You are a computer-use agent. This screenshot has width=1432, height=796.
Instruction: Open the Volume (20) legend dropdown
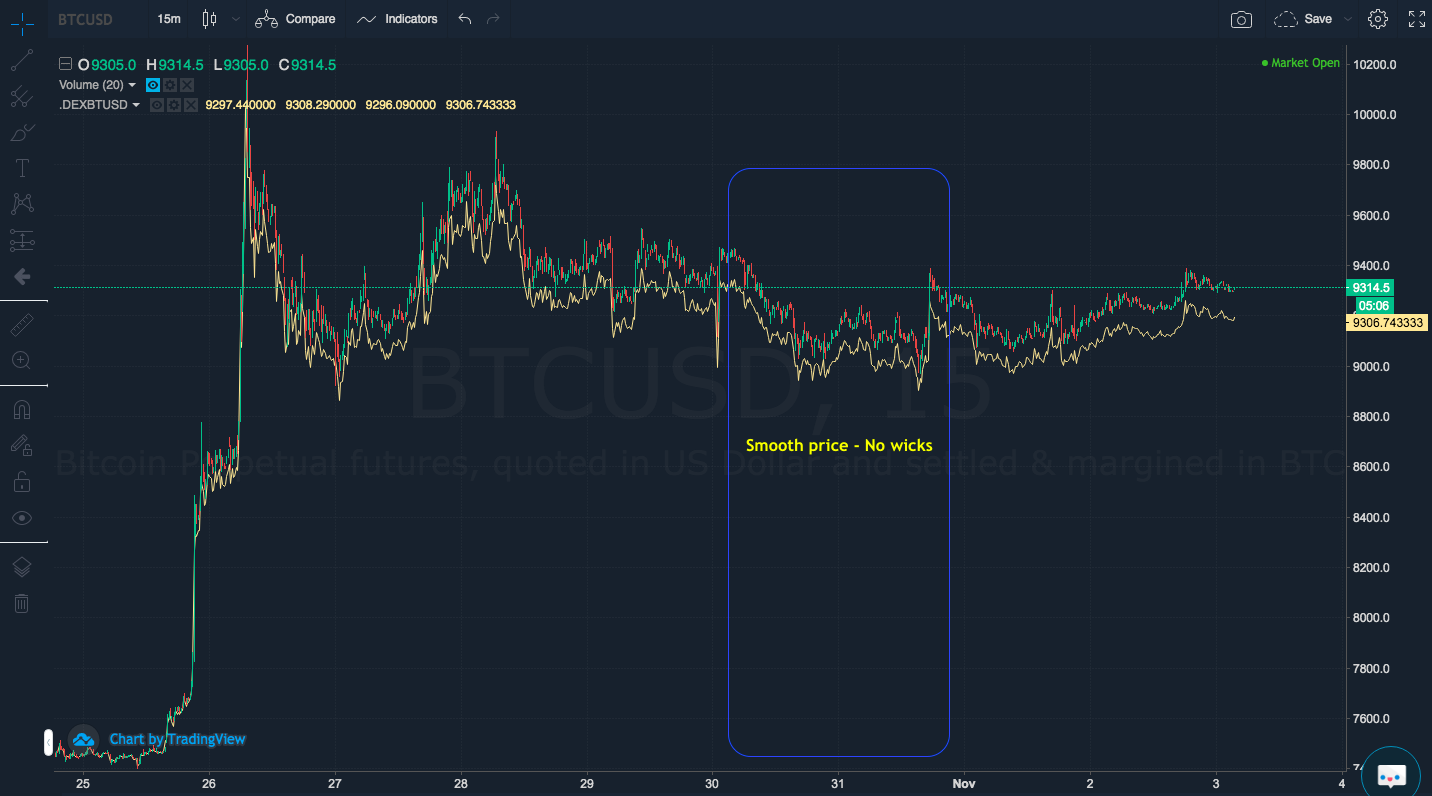coord(133,85)
